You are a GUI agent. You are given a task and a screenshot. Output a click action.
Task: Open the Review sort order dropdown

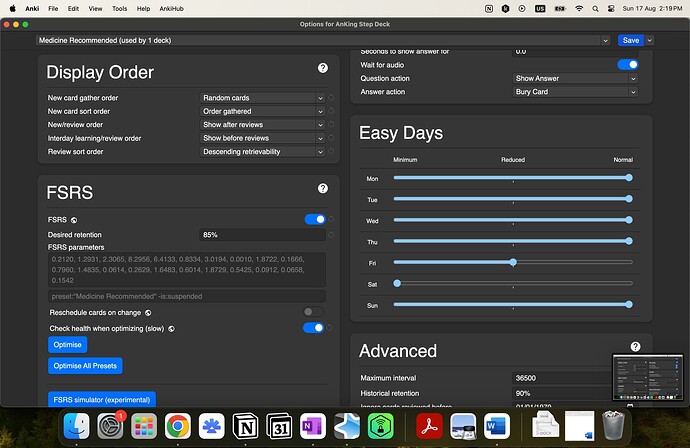[x=263, y=152]
